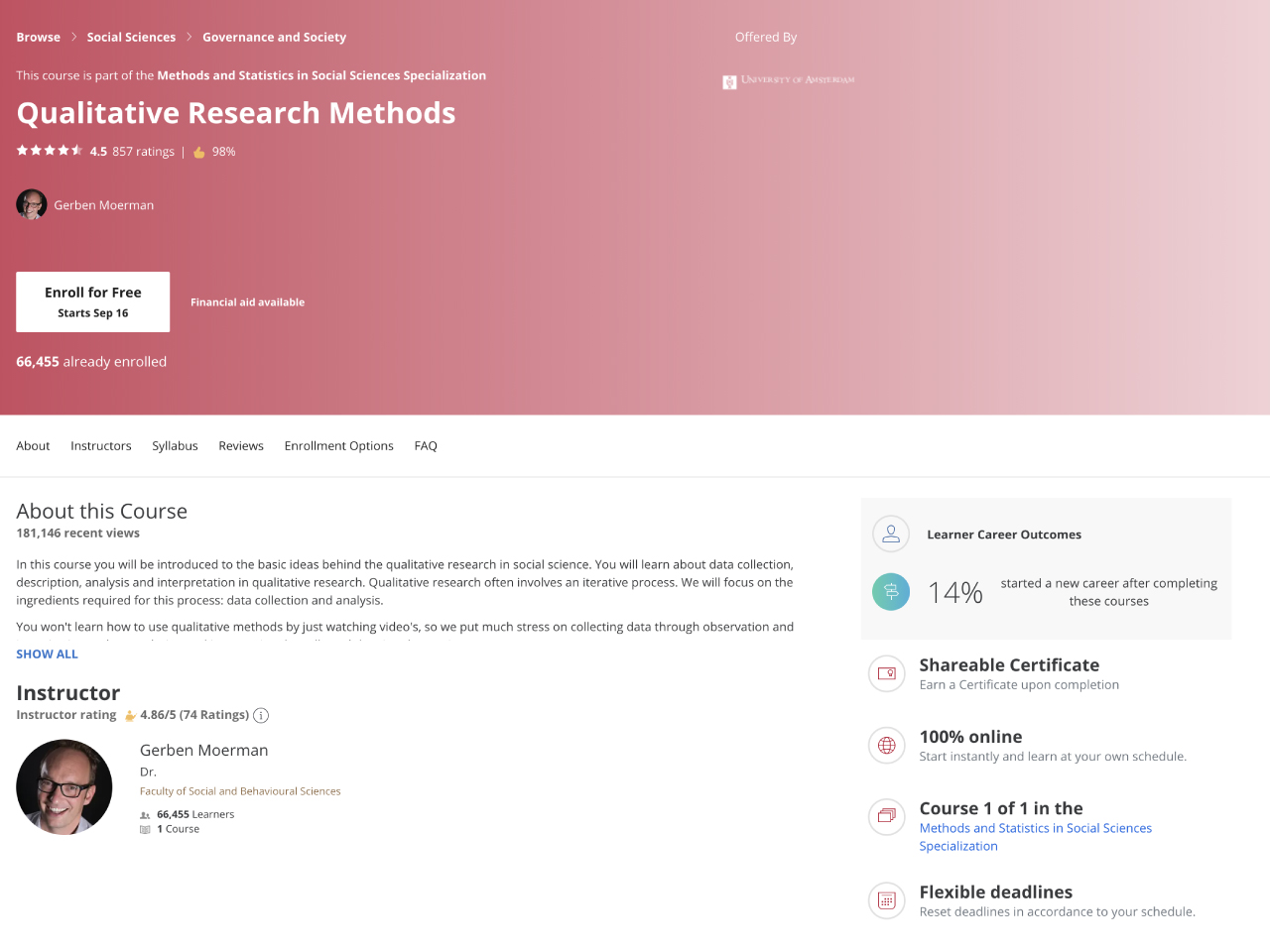Click the 100% online globe icon
The height and width of the screenshot is (952, 1270).
point(887,745)
